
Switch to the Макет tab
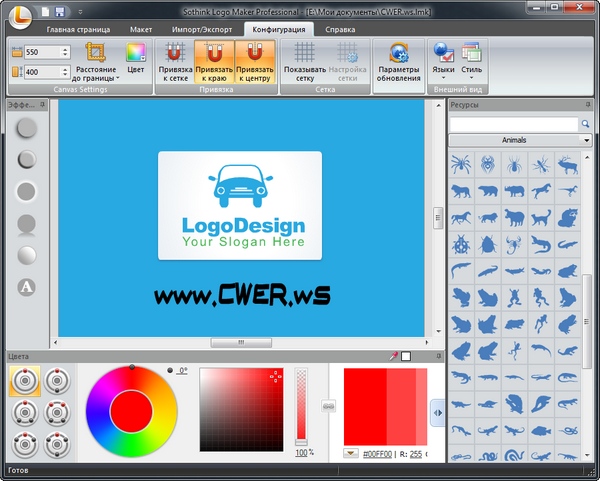(x=141, y=30)
